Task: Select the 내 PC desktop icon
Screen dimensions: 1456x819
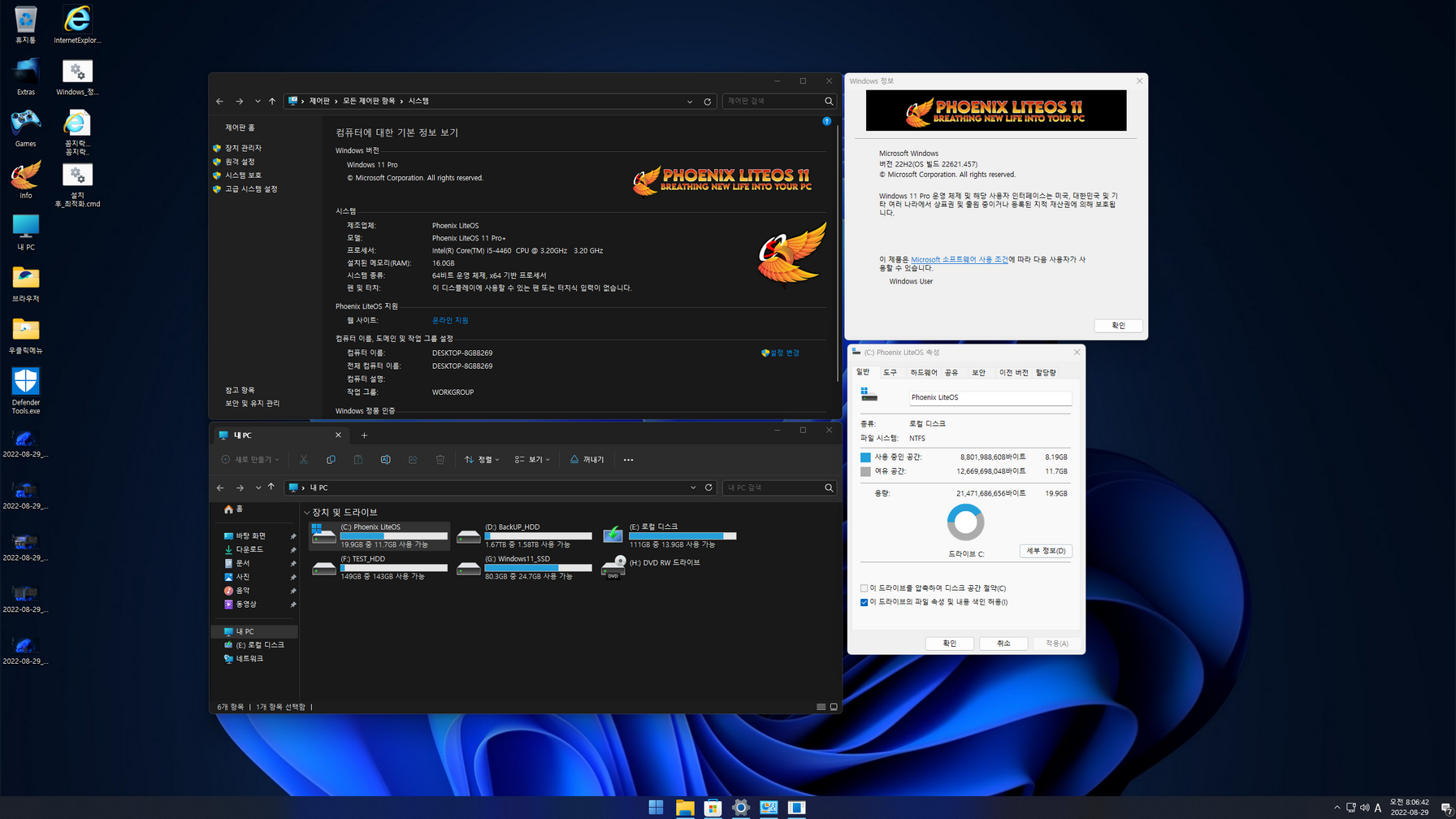Action: (25, 232)
